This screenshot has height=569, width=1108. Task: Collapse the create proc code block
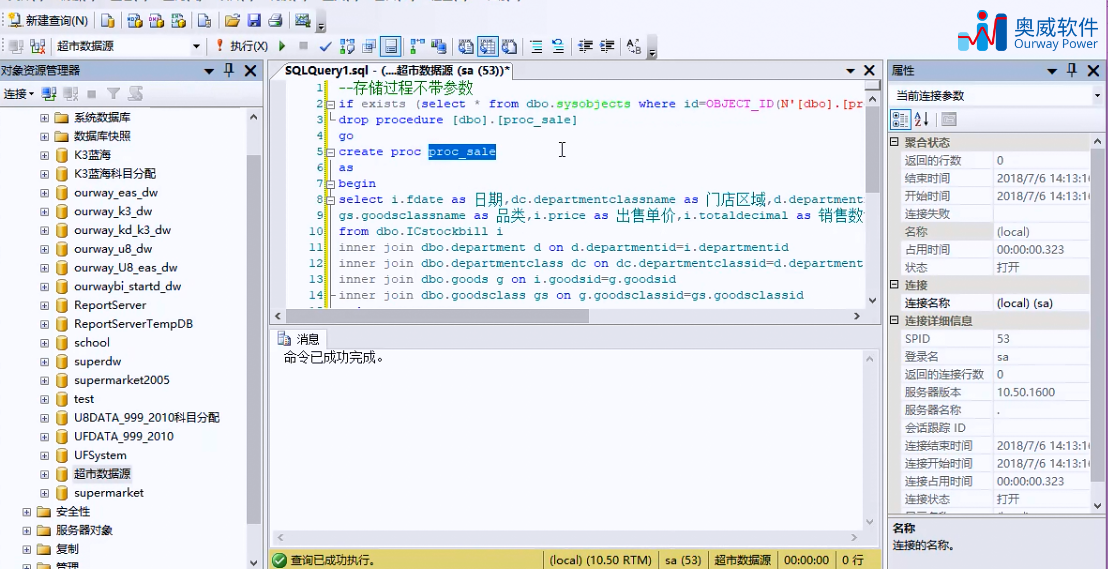coord(329,152)
